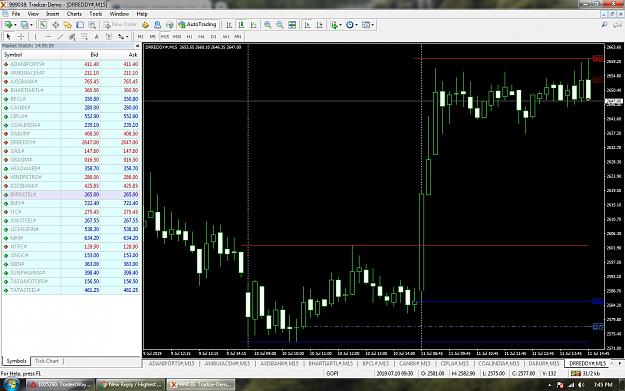
Task: Open the New Reply taskbar item
Action: [x=130, y=385]
